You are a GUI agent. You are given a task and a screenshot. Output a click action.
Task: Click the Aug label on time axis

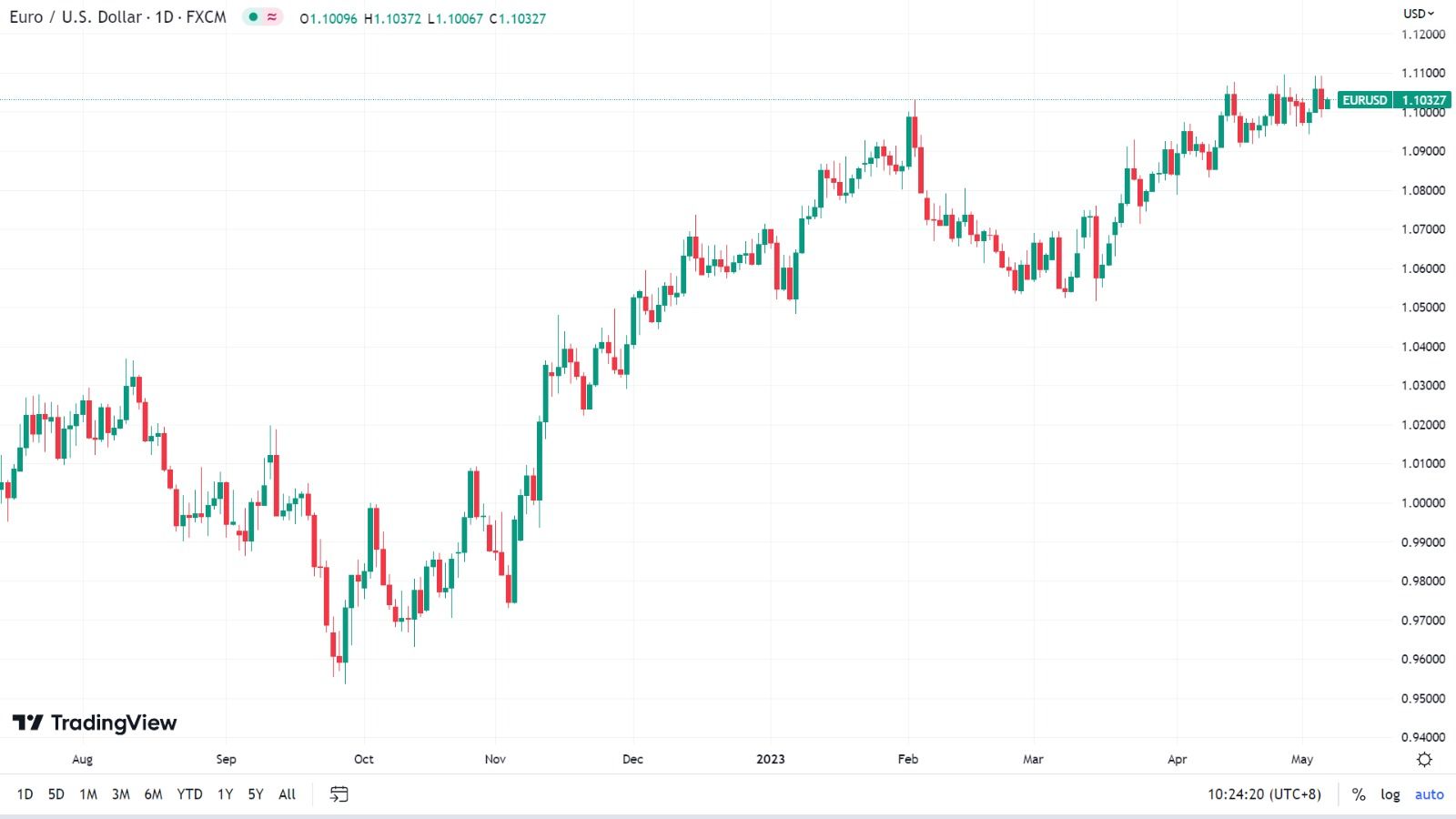82,759
